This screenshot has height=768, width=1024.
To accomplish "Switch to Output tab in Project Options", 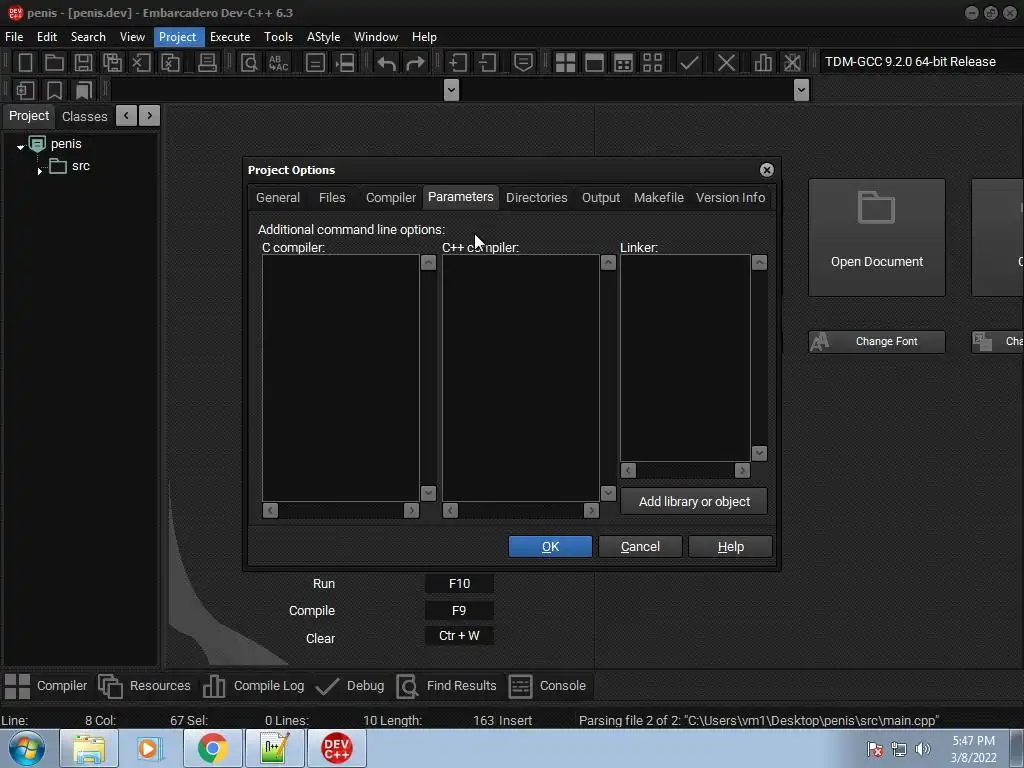I will [601, 197].
